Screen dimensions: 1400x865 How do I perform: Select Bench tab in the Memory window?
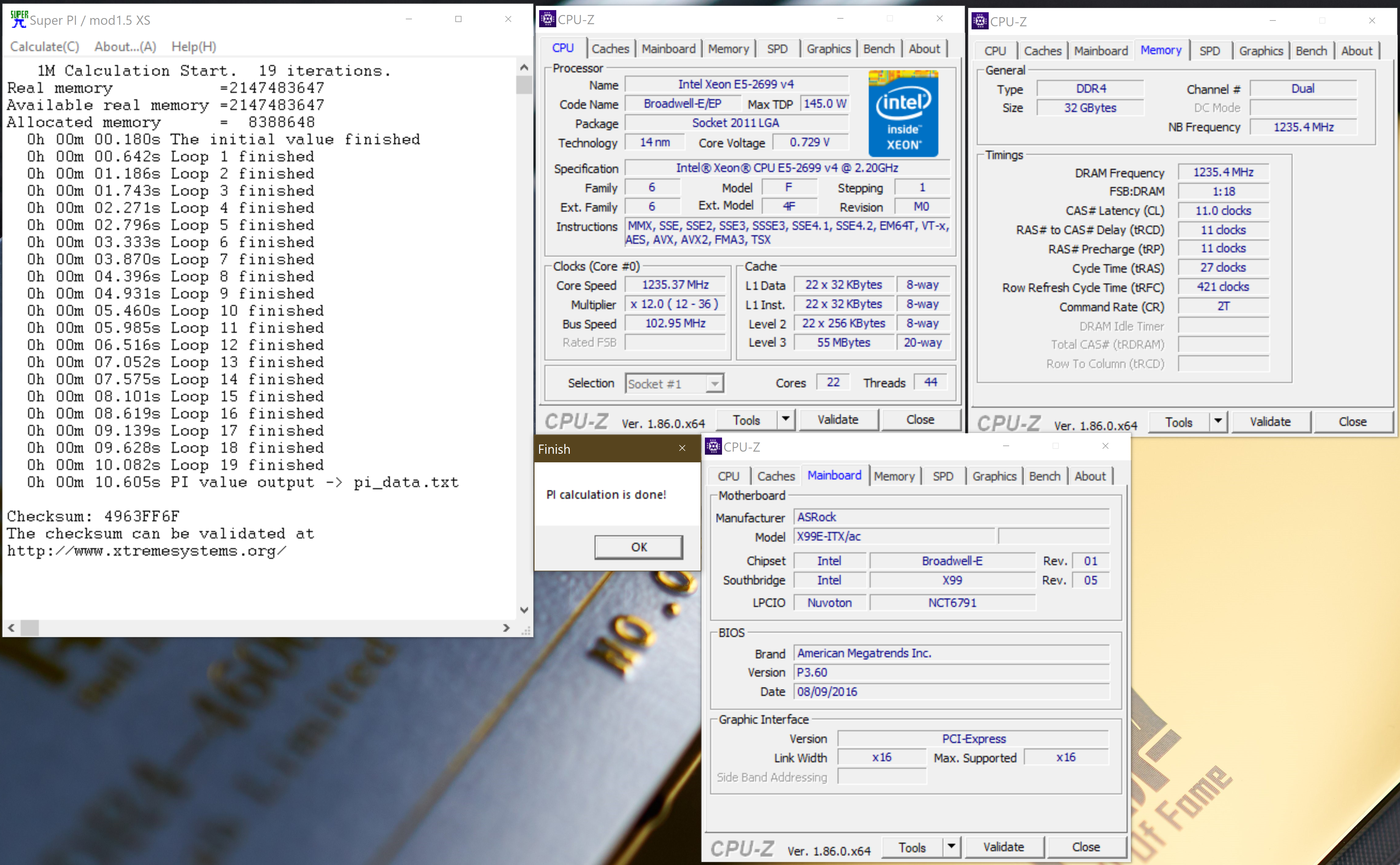(1311, 51)
